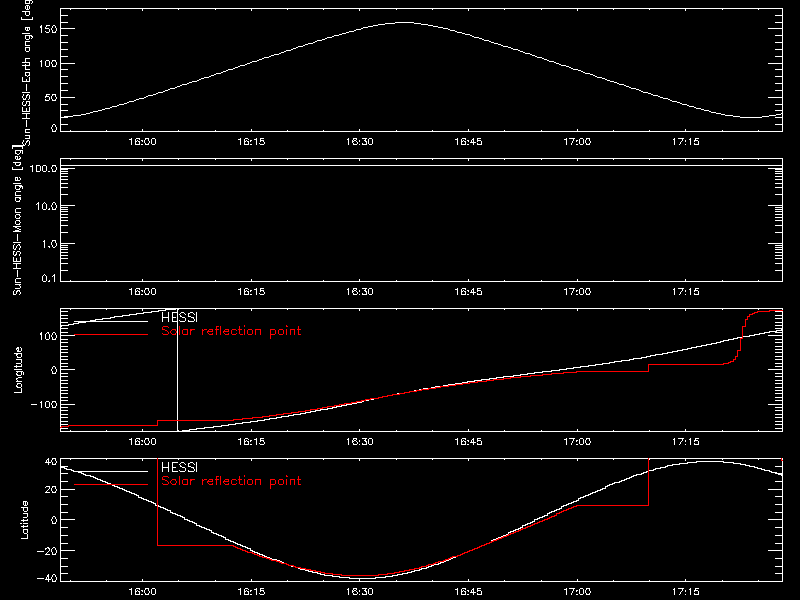Viewport: 800px width, 600px height.
Task: Click the 1.0 tick label on Moon angle axis
Action: pos(49,244)
